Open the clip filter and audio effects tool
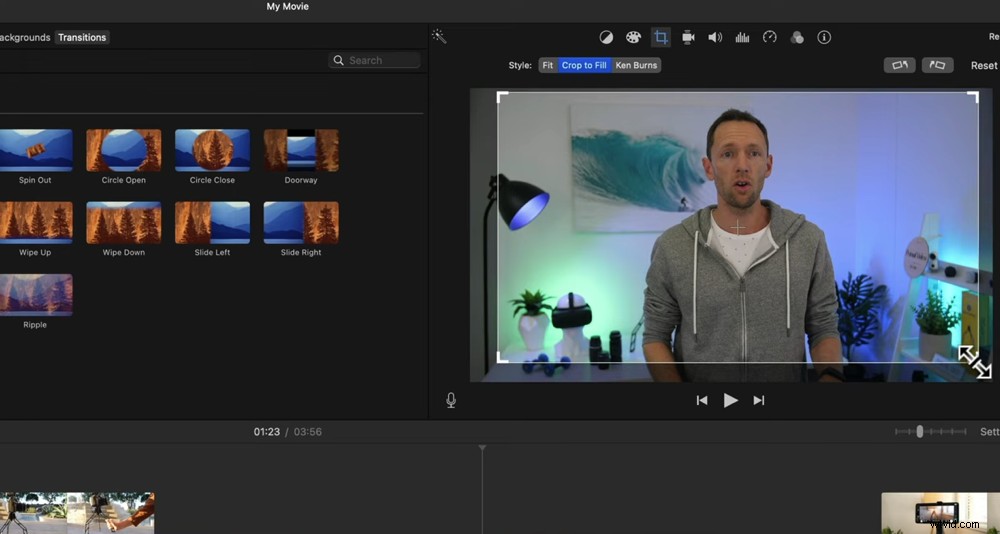Viewport: 1000px width, 534px height. point(797,38)
